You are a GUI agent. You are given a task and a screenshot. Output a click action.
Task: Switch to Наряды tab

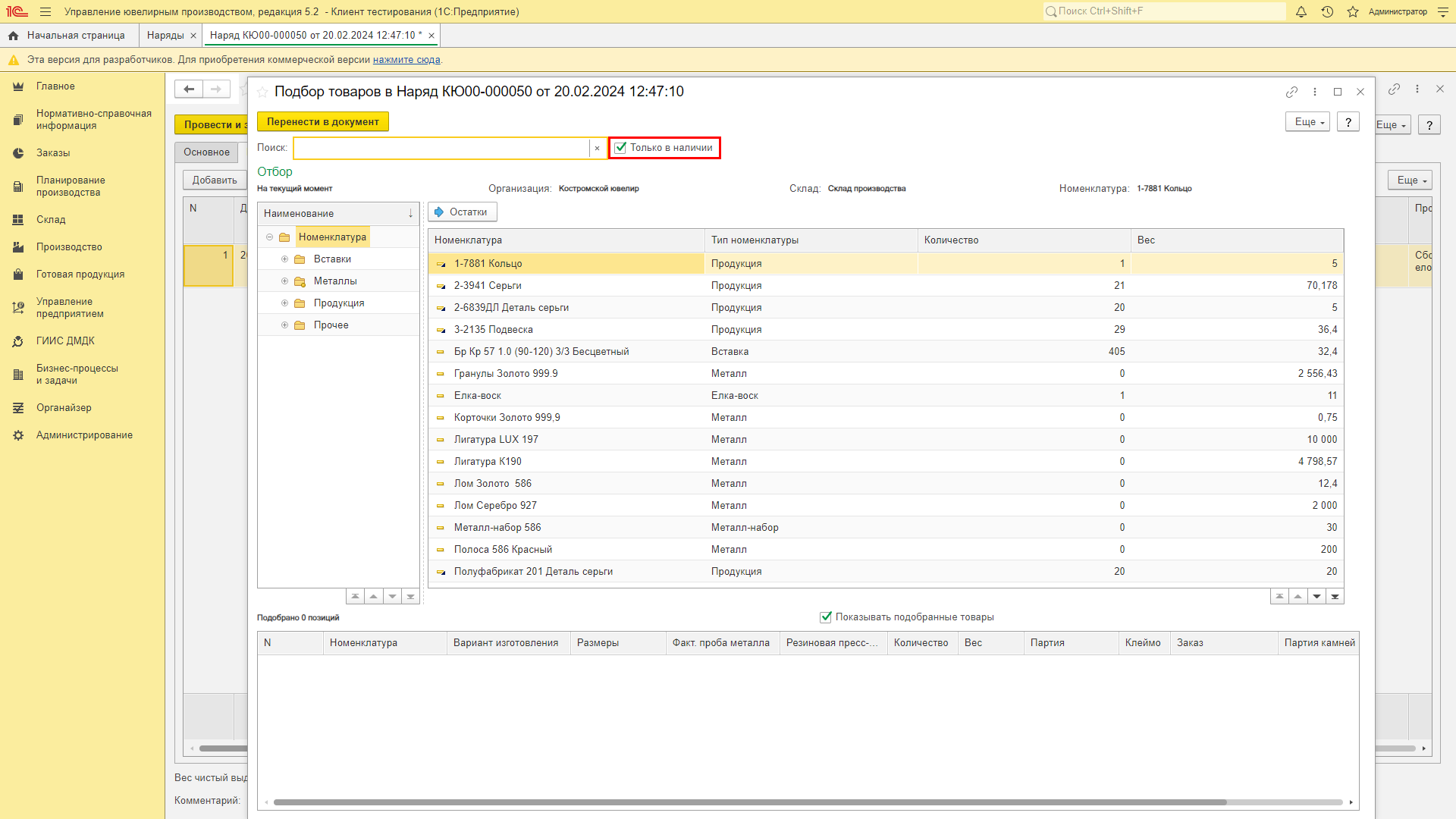pos(165,36)
